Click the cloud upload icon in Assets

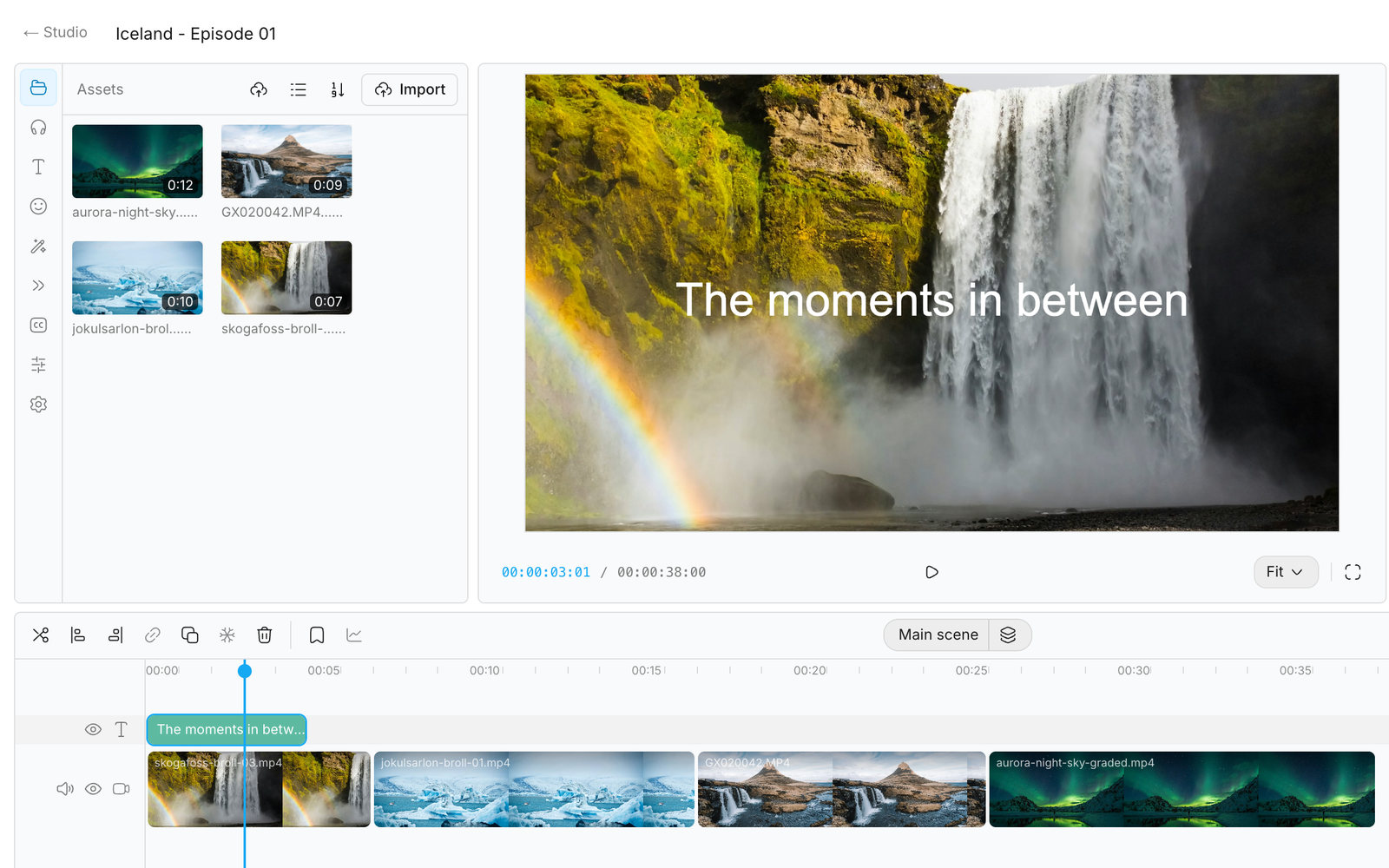pos(259,89)
